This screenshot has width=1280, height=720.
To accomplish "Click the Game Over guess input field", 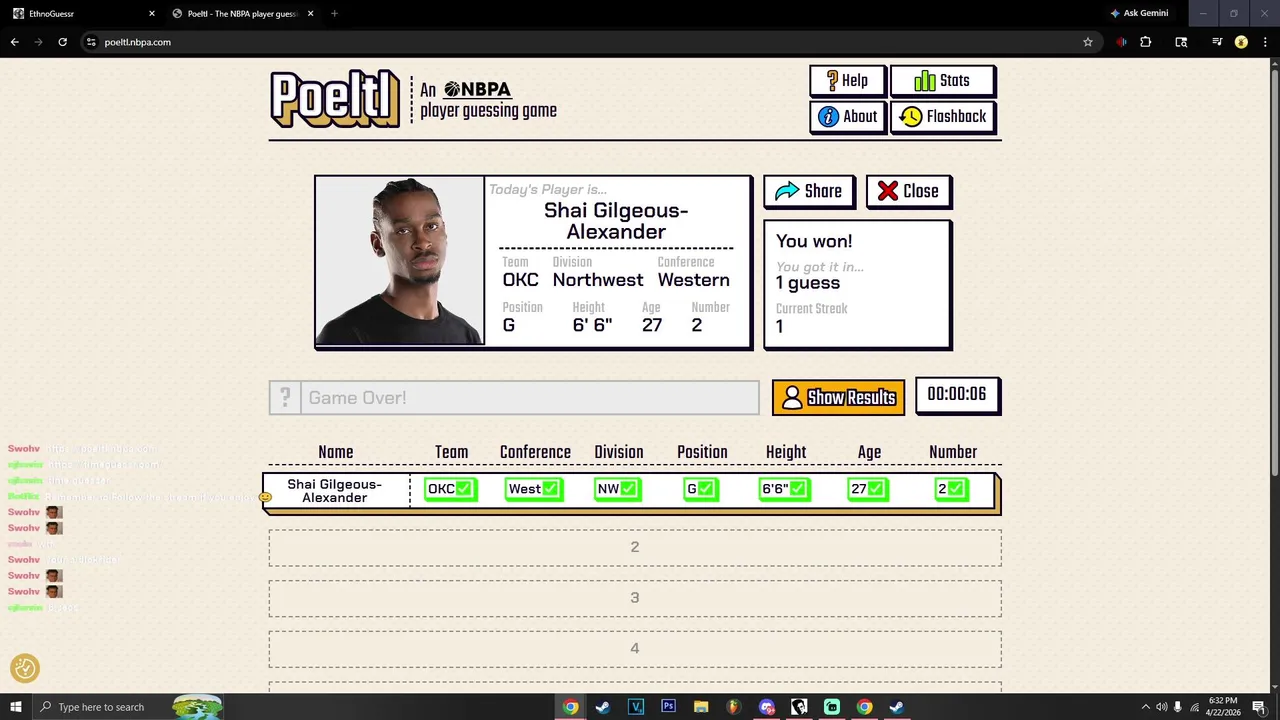I will [x=529, y=397].
